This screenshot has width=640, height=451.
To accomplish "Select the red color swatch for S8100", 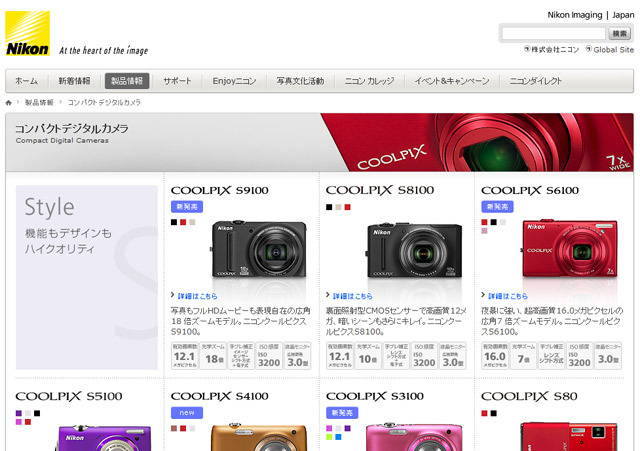I will (347, 207).
